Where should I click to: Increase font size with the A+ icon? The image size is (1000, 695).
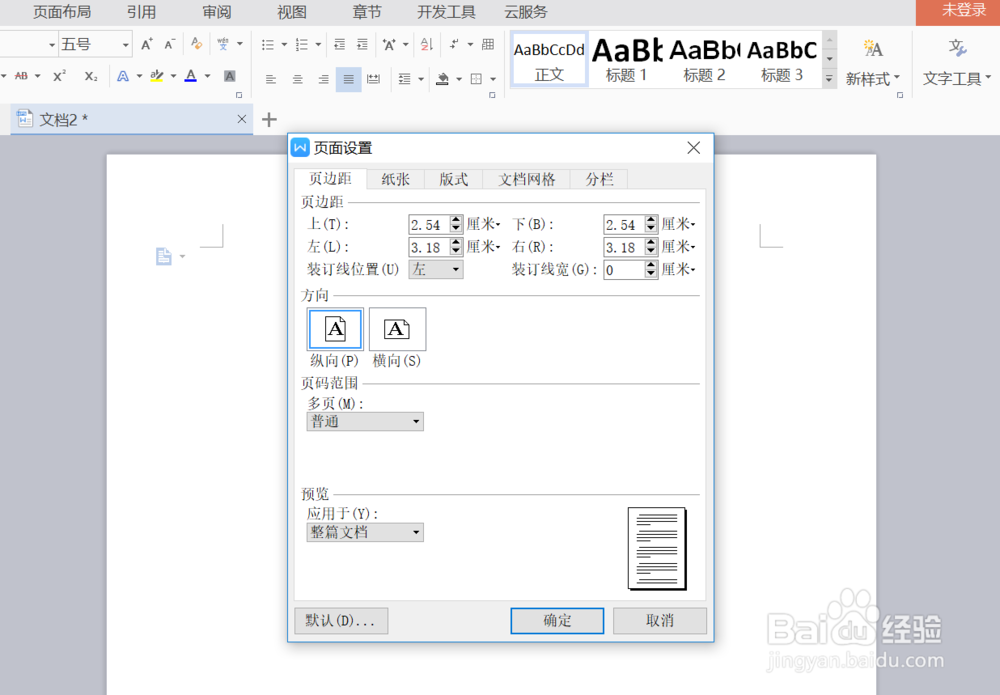145,44
